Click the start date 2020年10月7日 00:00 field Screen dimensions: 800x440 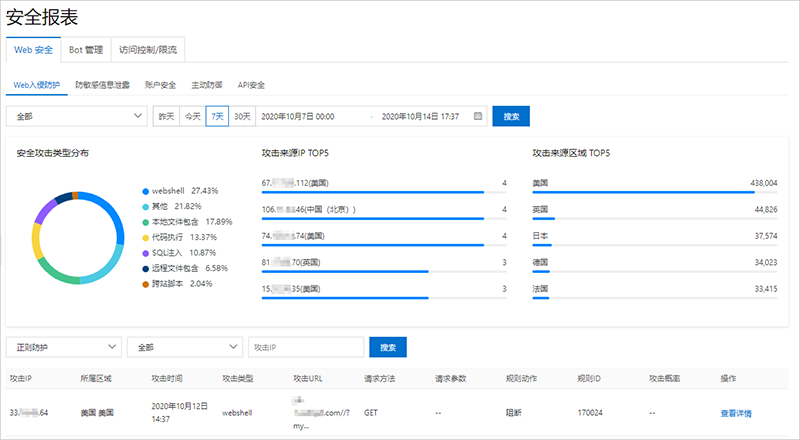pyautogui.click(x=298, y=116)
